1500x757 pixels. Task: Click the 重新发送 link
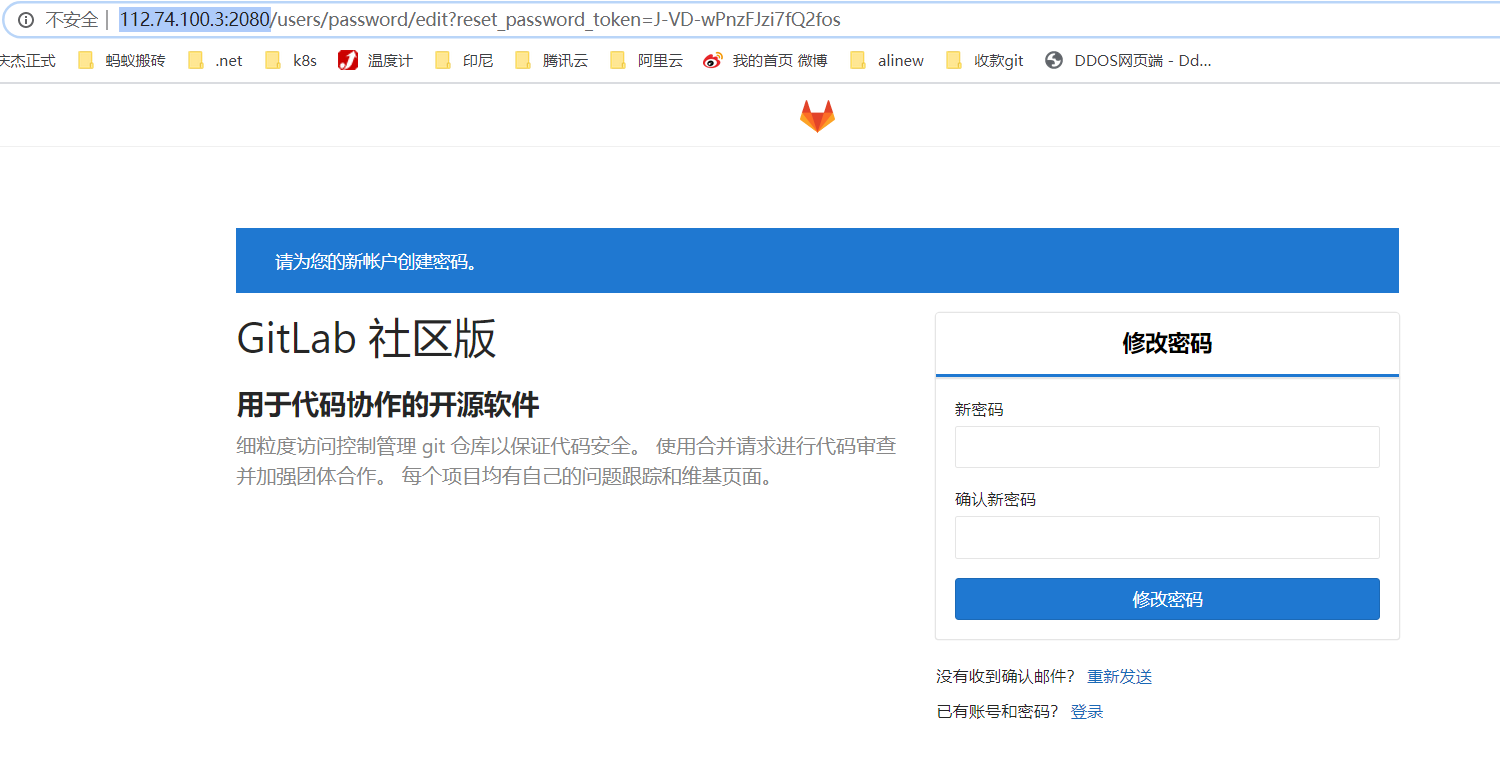[x=1120, y=677]
